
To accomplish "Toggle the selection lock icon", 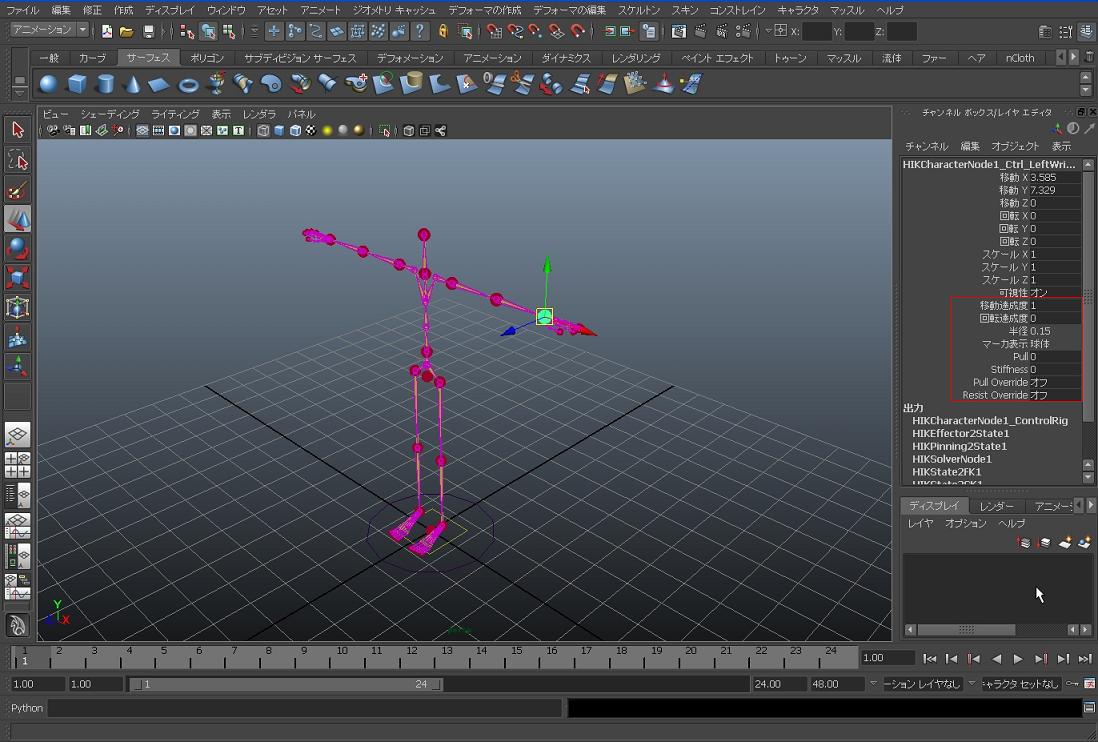I will tap(444, 32).
